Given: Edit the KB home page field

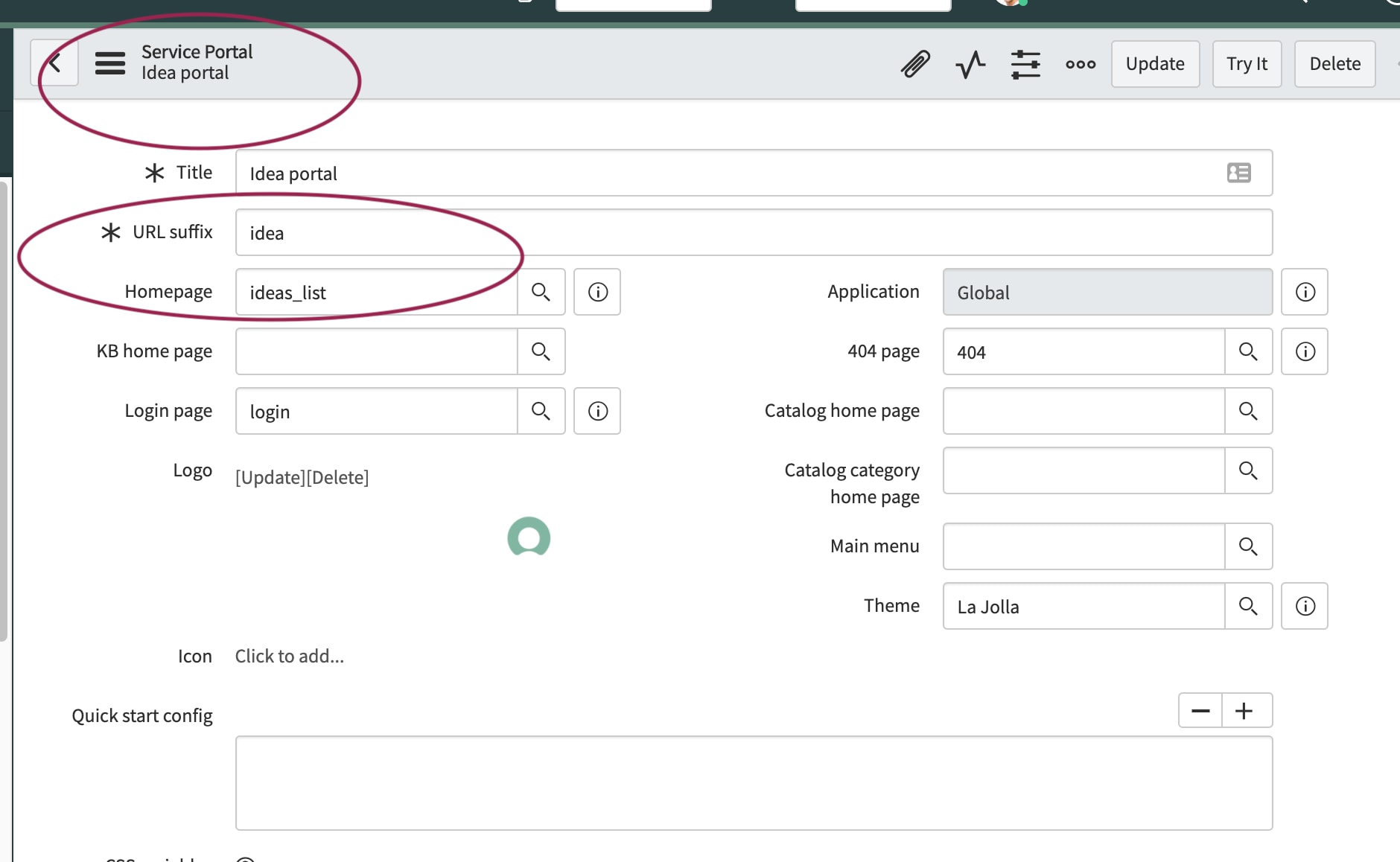Looking at the screenshot, I should pyautogui.click(x=377, y=351).
